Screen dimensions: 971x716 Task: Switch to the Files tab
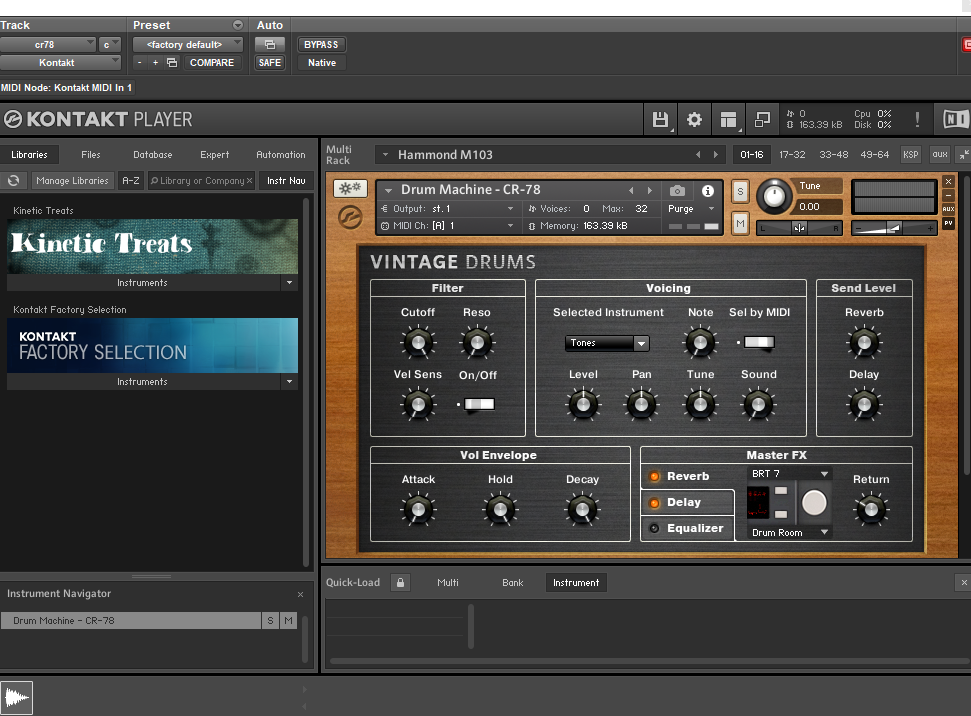[x=90, y=155]
